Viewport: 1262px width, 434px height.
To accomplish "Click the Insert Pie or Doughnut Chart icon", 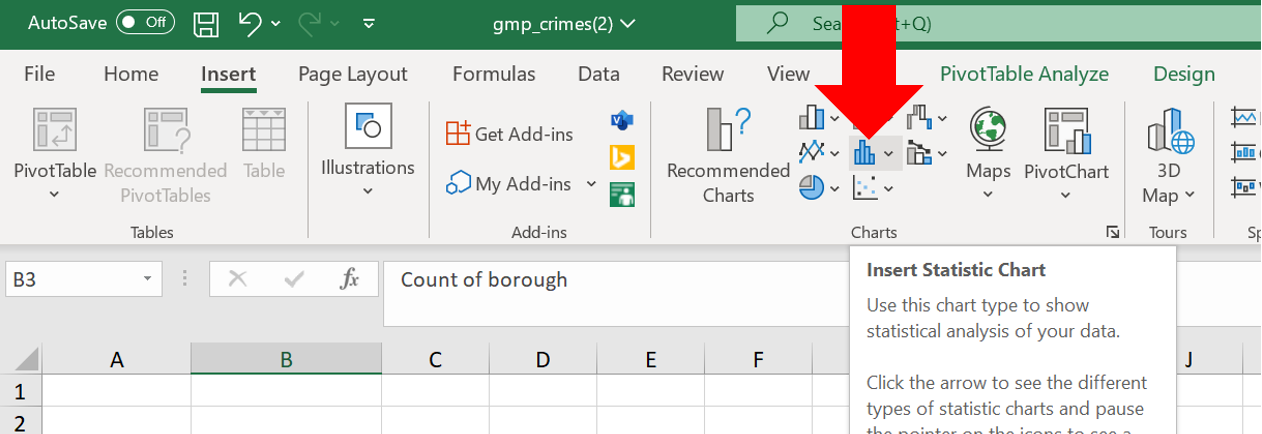I will click(811, 187).
